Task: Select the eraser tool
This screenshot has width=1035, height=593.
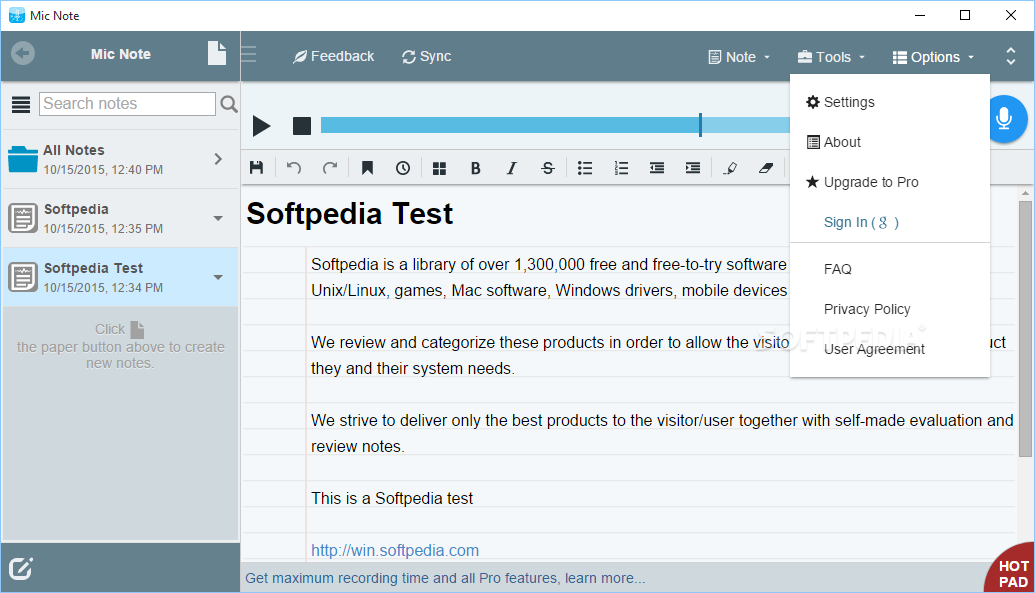Action: click(766, 168)
